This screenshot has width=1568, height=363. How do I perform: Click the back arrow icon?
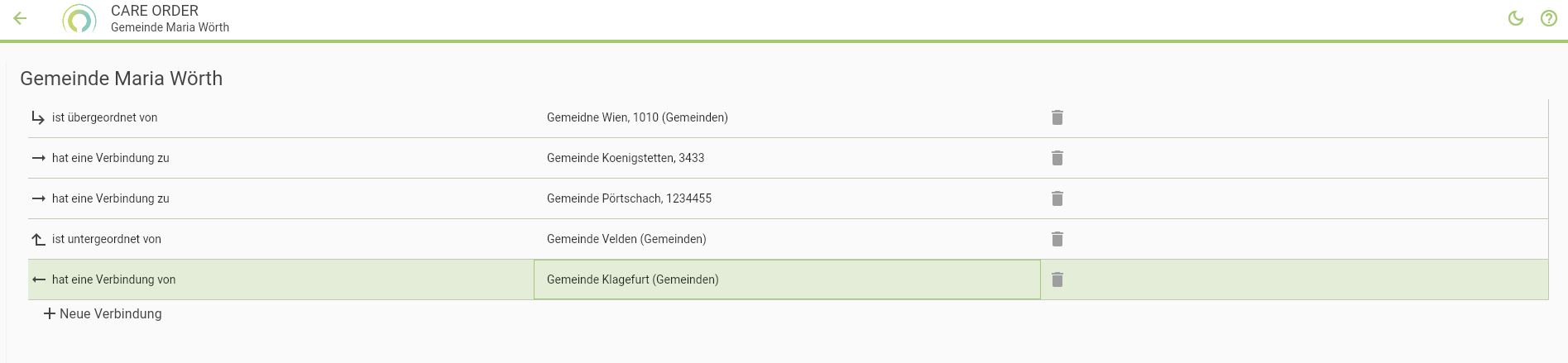pos(21,18)
